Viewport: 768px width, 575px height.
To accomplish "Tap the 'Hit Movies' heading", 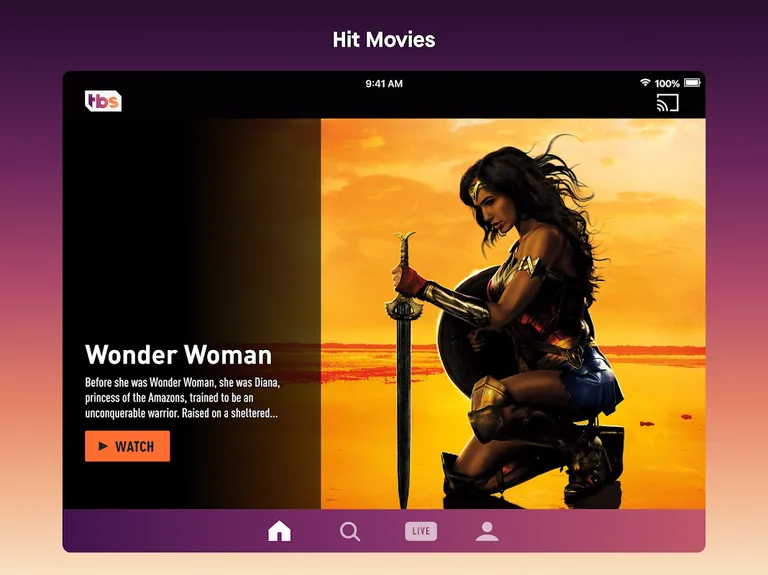I will click(x=384, y=40).
